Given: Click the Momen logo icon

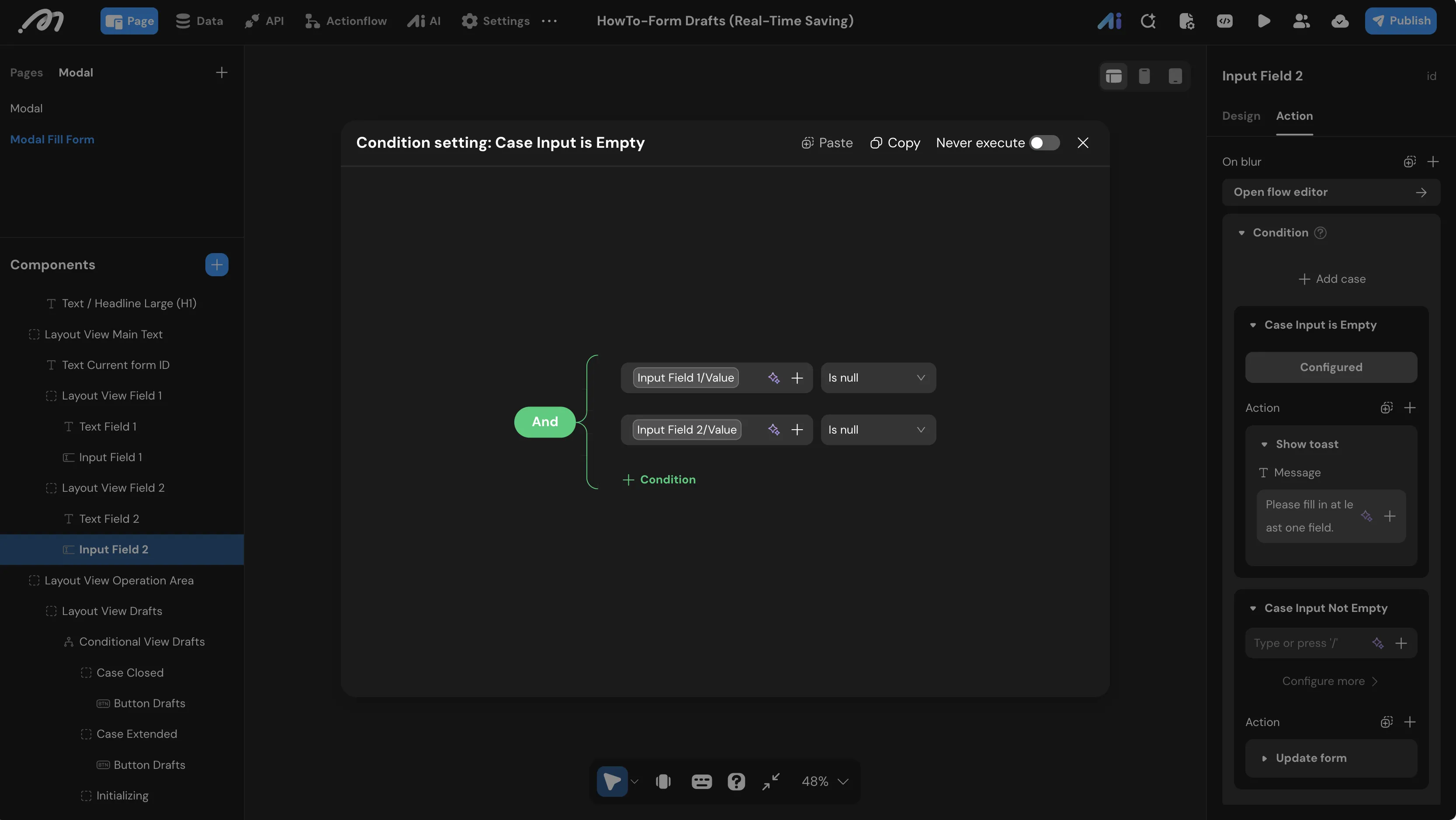Looking at the screenshot, I should point(41,21).
